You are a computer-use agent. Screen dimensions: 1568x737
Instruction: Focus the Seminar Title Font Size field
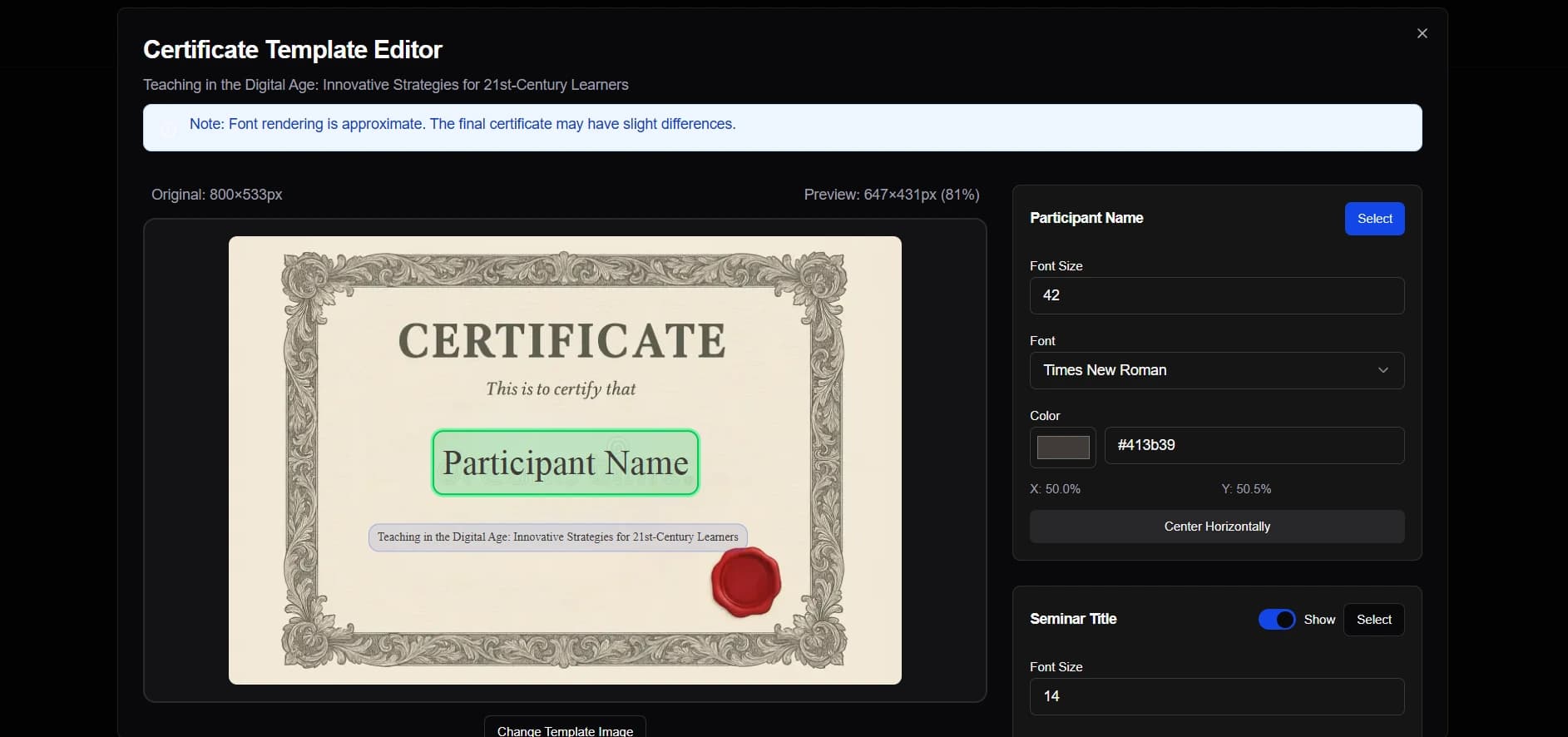1216,696
